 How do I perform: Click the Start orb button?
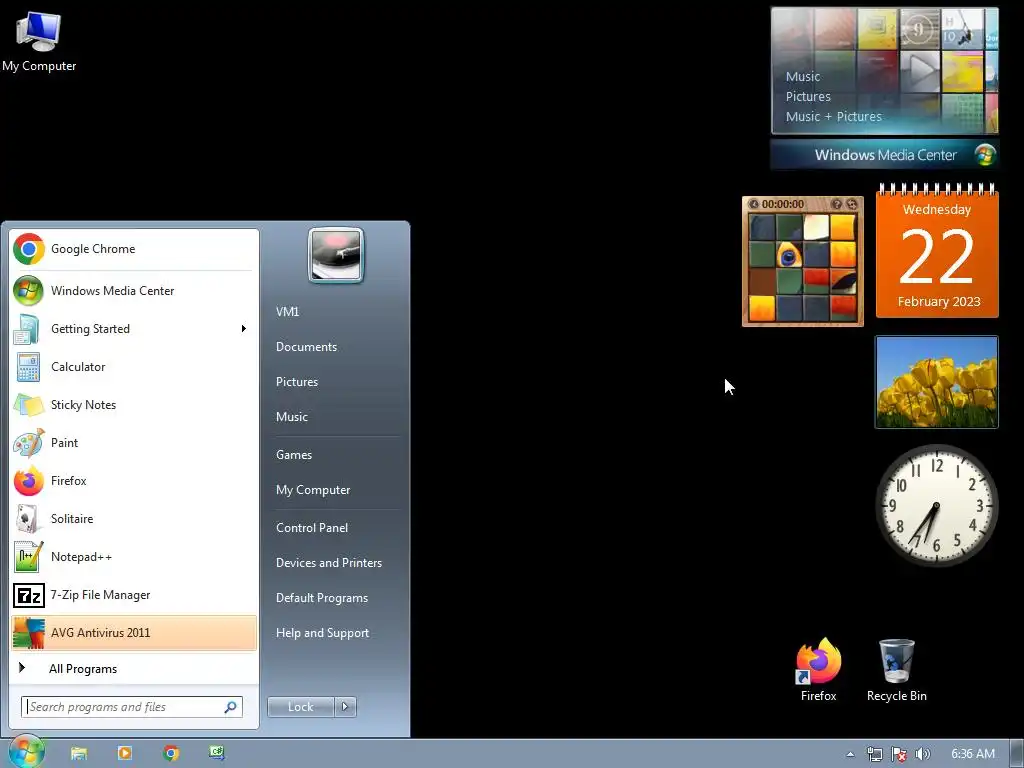pos(26,752)
